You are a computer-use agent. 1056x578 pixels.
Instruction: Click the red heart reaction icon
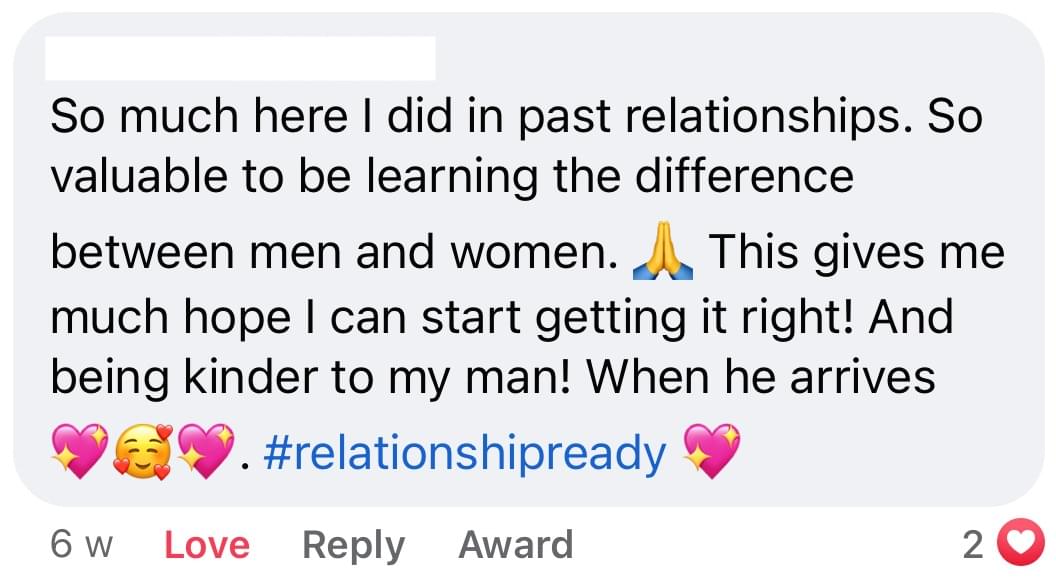pos(1020,545)
